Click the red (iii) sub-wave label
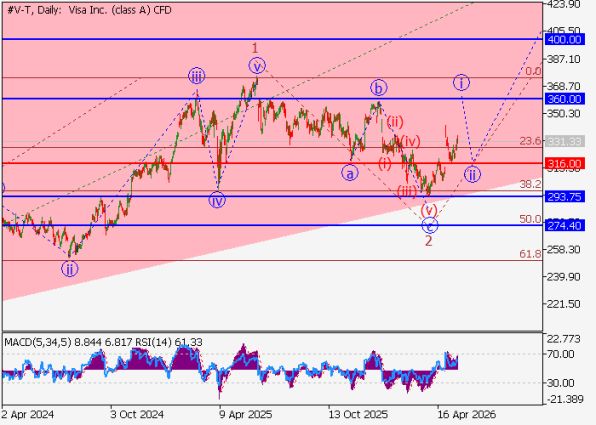 tap(407, 191)
